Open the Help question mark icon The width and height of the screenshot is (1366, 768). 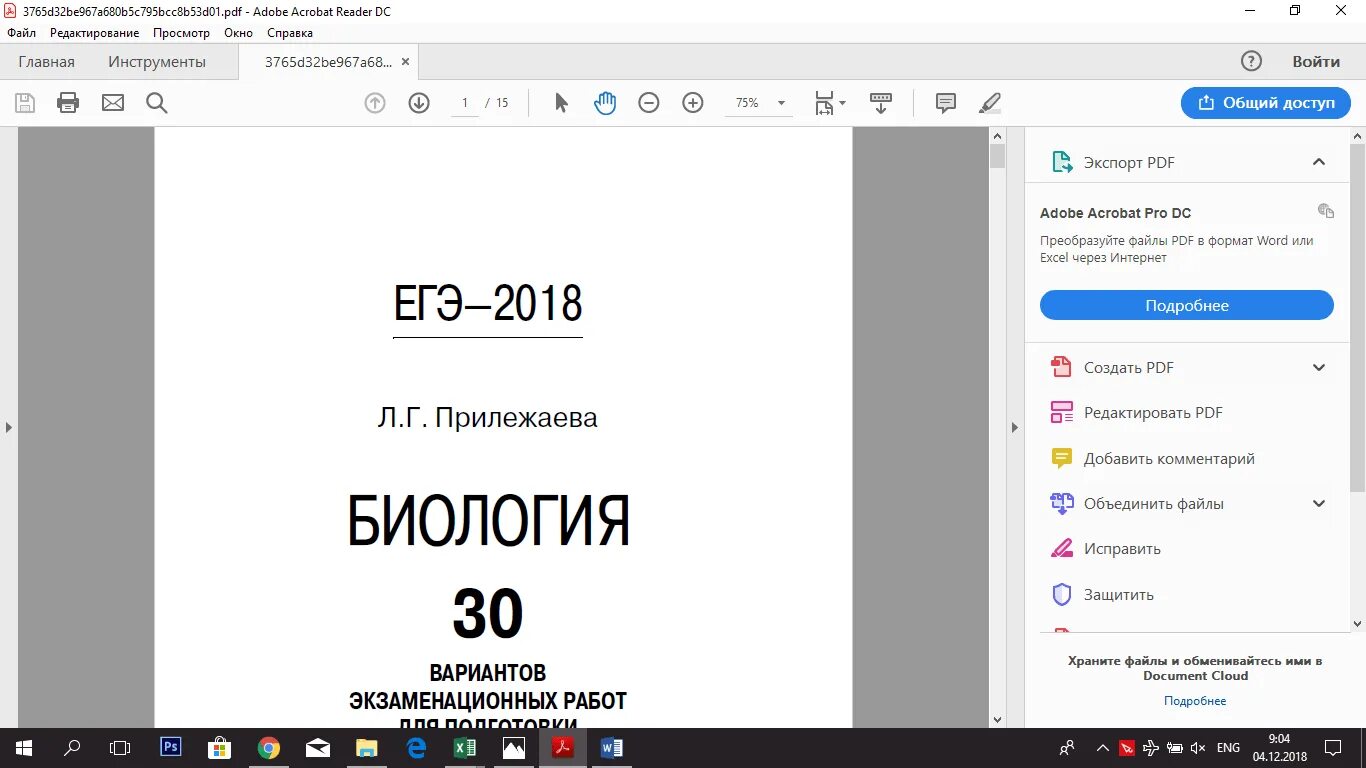(x=1251, y=61)
